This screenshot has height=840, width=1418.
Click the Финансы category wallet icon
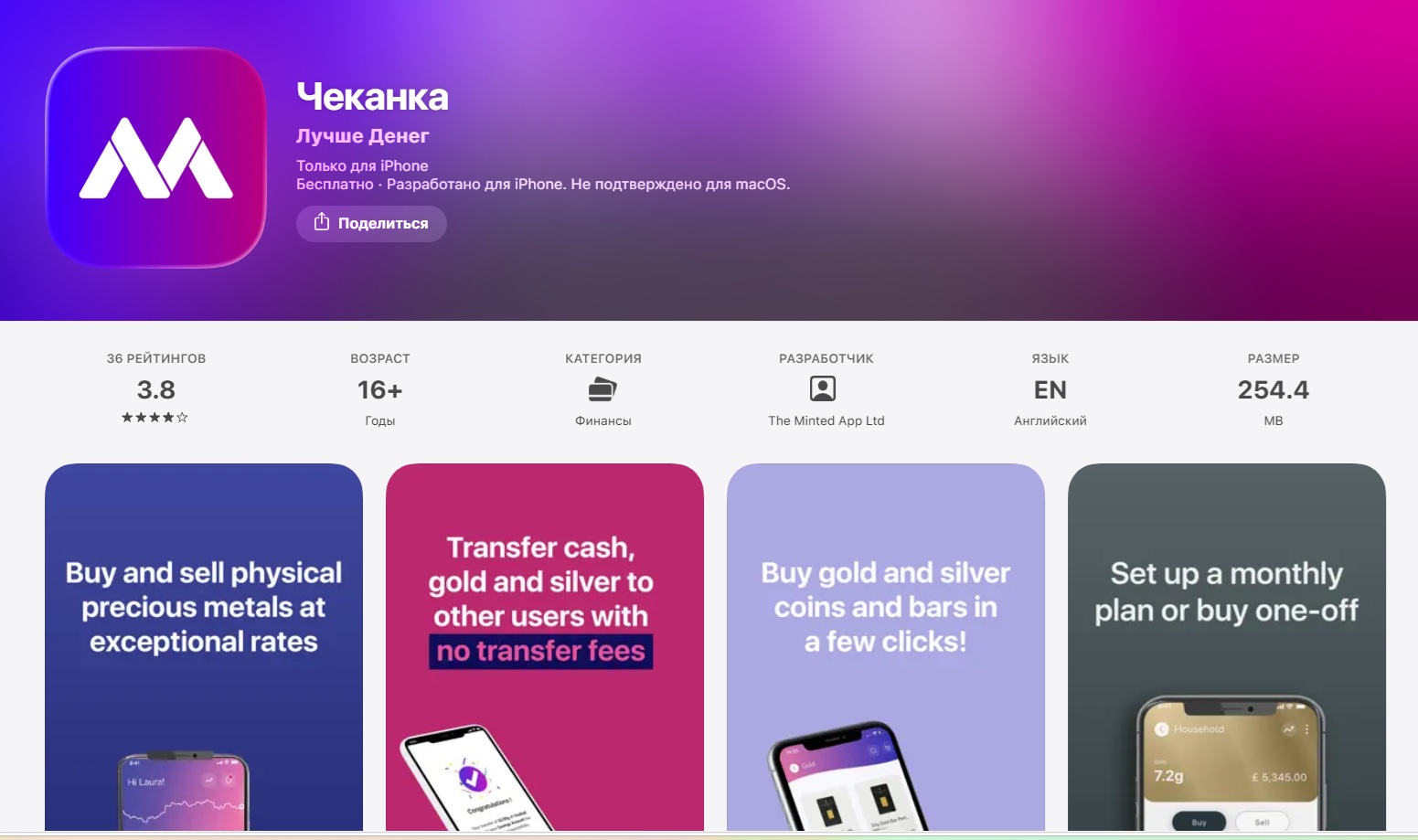tap(602, 389)
